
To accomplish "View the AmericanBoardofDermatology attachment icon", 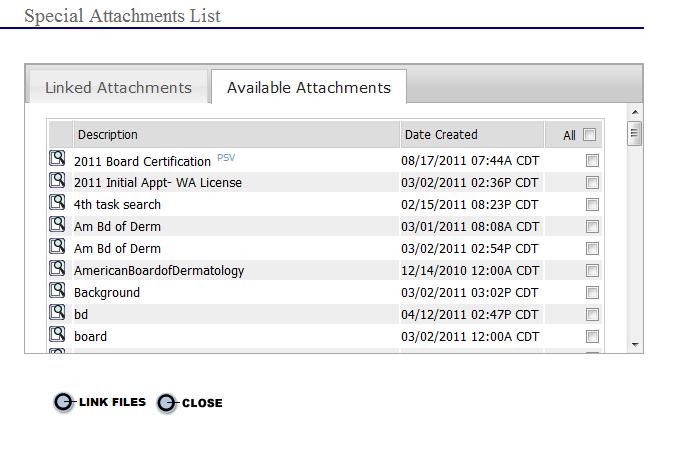I will pos(58,269).
